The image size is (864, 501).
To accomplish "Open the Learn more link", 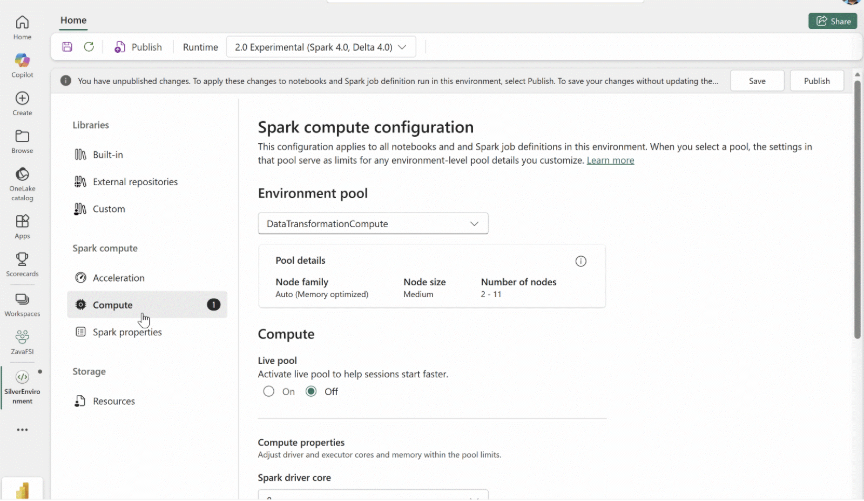I will click(x=611, y=160).
